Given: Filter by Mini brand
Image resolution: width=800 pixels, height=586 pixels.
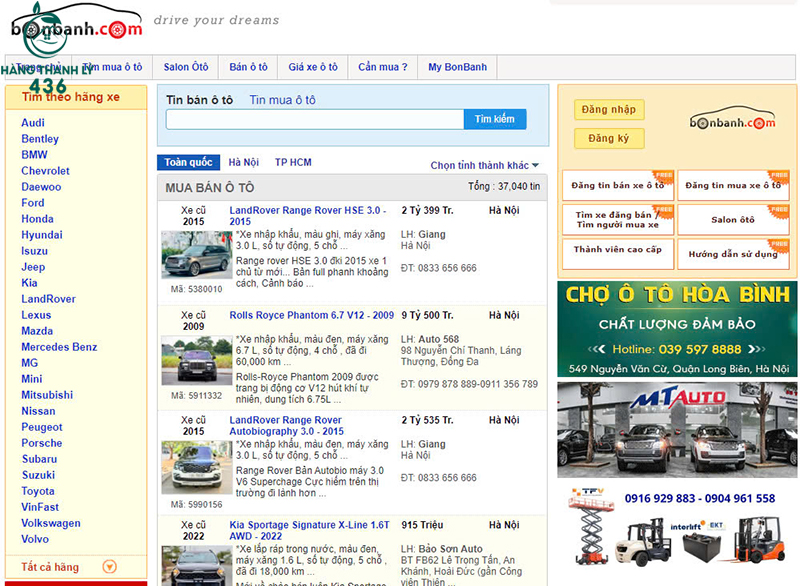Looking at the screenshot, I should (x=32, y=379).
